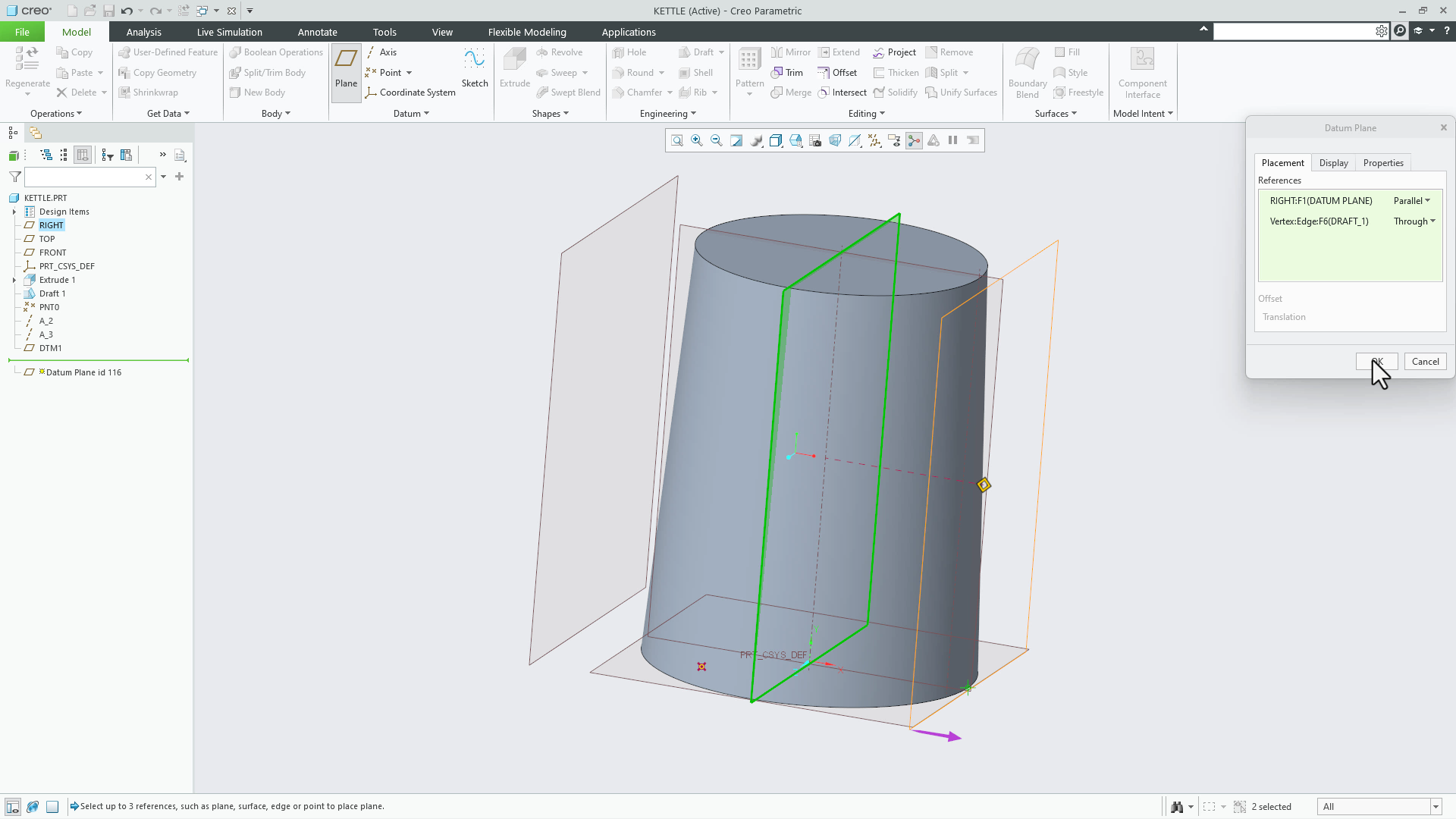Open the Layer Tree folders tab

click(x=36, y=133)
